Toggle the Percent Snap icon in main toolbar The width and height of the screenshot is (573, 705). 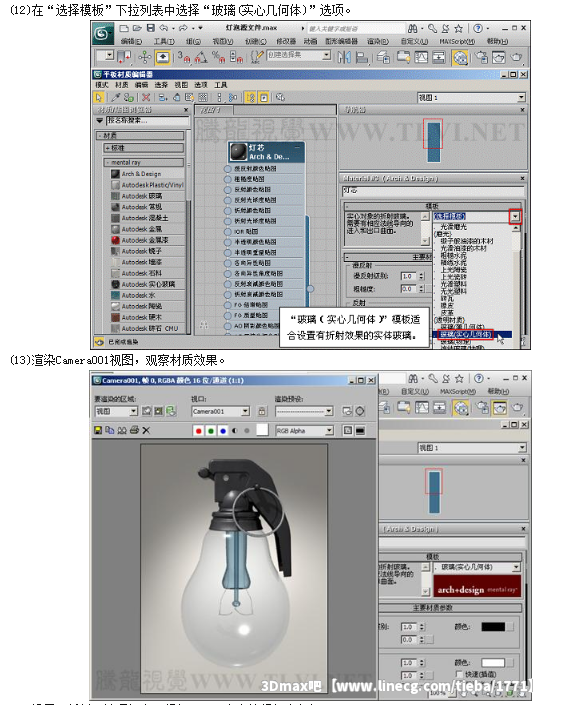[x=218, y=57]
